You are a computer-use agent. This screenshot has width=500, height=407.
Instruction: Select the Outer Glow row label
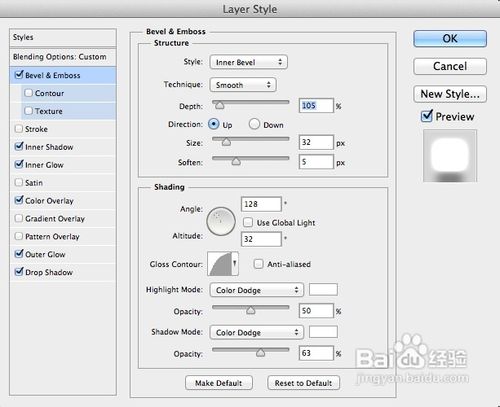45,254
